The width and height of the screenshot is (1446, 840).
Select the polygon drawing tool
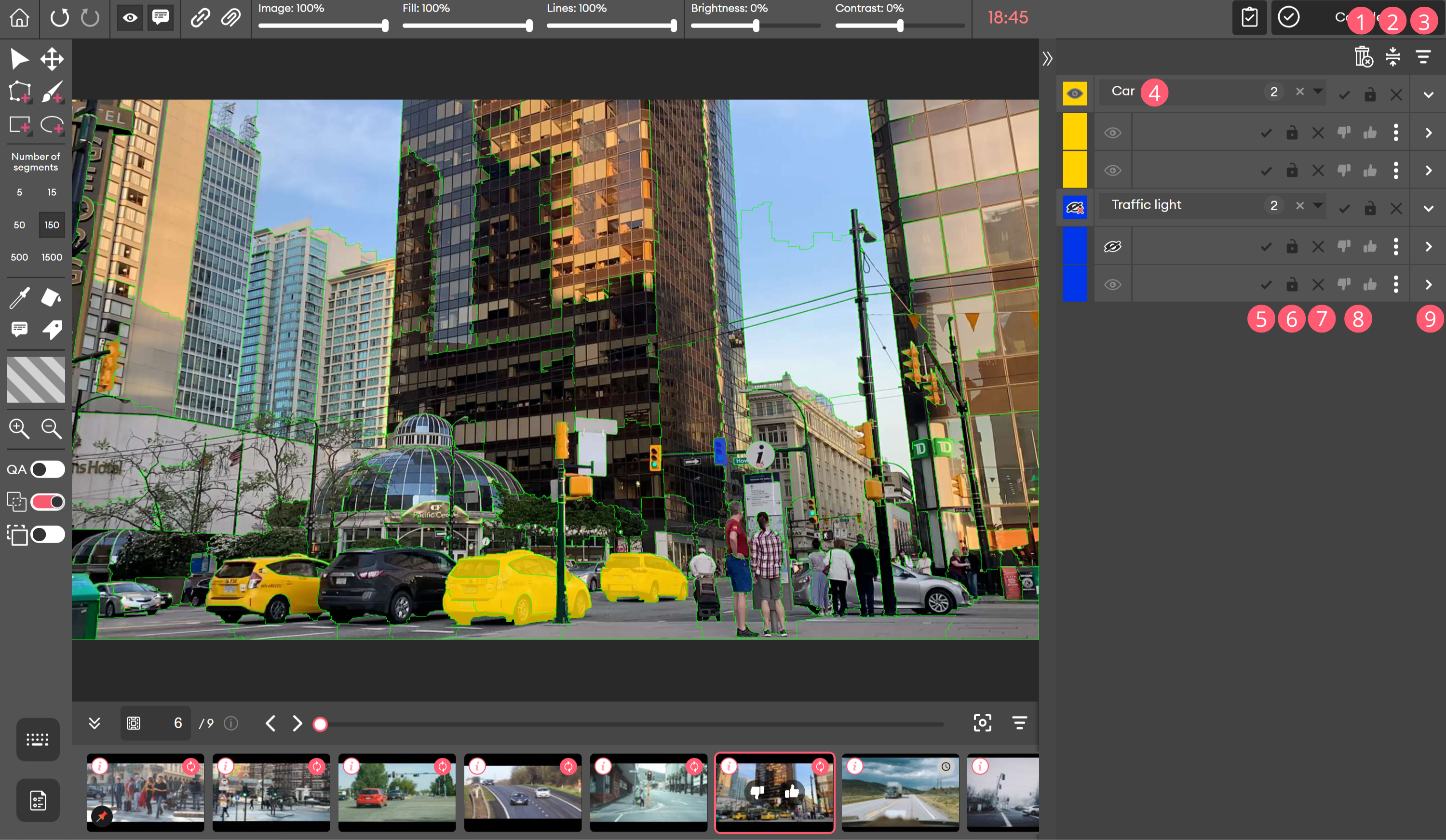19,92
